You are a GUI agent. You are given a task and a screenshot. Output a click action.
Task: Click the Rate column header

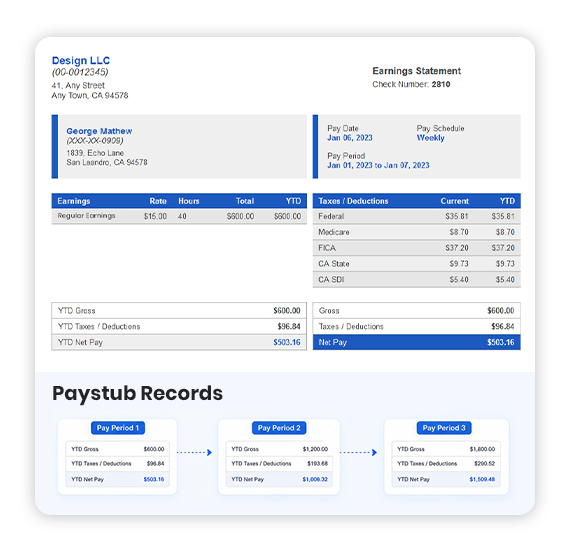tap(158, 201)
